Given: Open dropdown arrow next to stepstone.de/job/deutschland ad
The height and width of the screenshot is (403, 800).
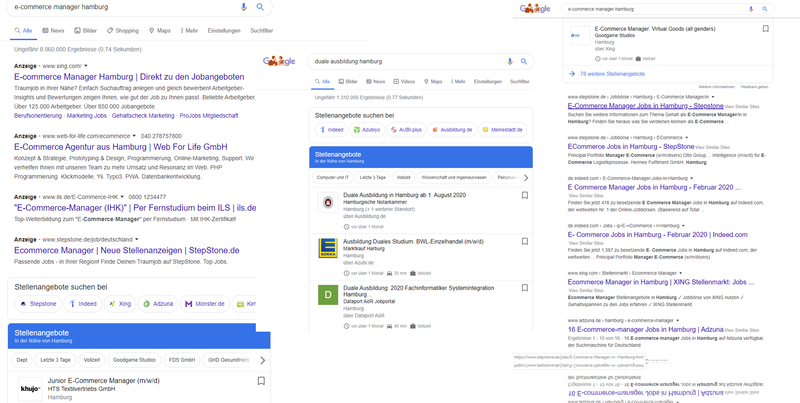Looking at the screenshot, I should coord(137,239).
